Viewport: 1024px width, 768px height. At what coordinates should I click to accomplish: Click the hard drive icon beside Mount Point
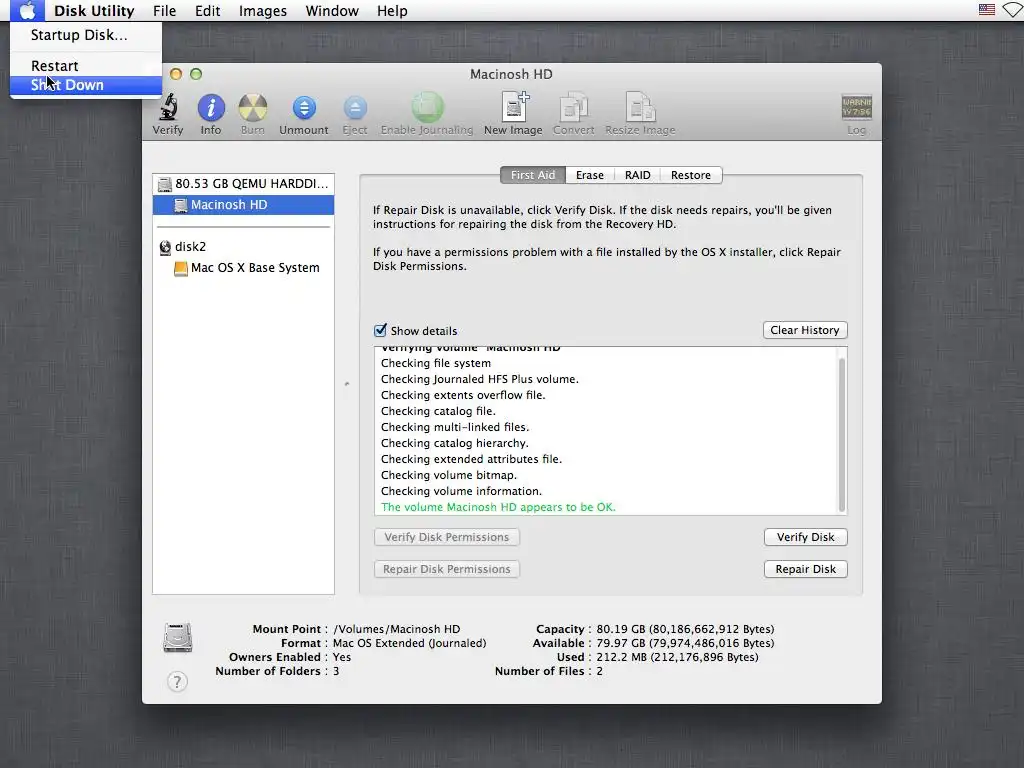click(178, 638)
